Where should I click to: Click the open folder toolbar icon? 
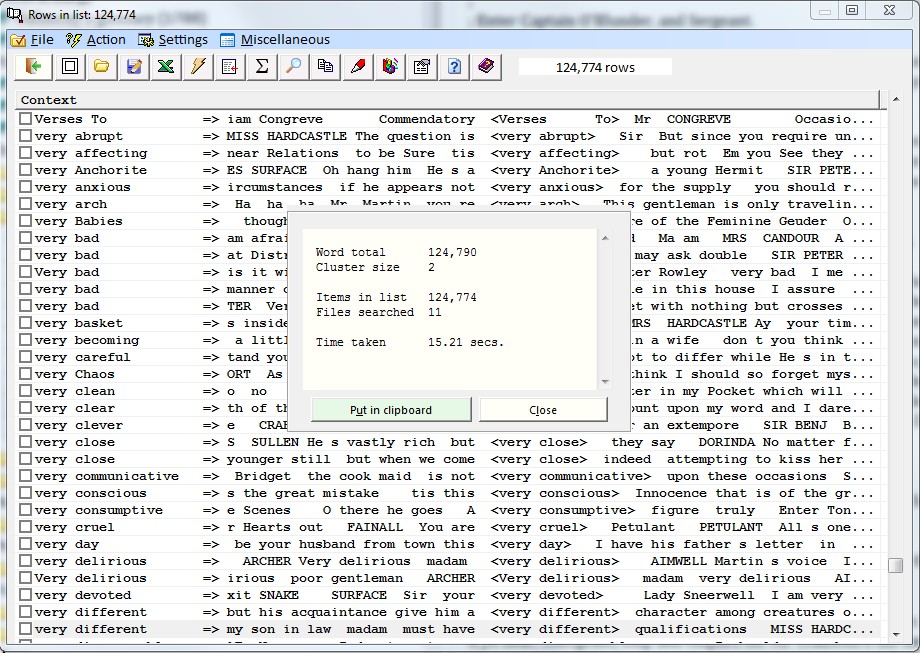click(x=101, y=67)
